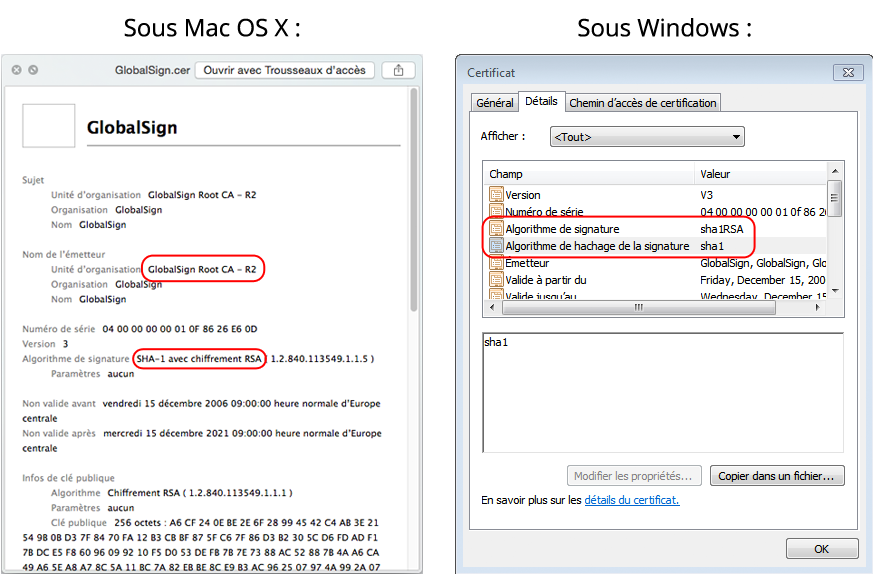Click the vertical scrollbar thumb in field list
The width and height of the screenshot is (873, 574).
coord(835,198)
